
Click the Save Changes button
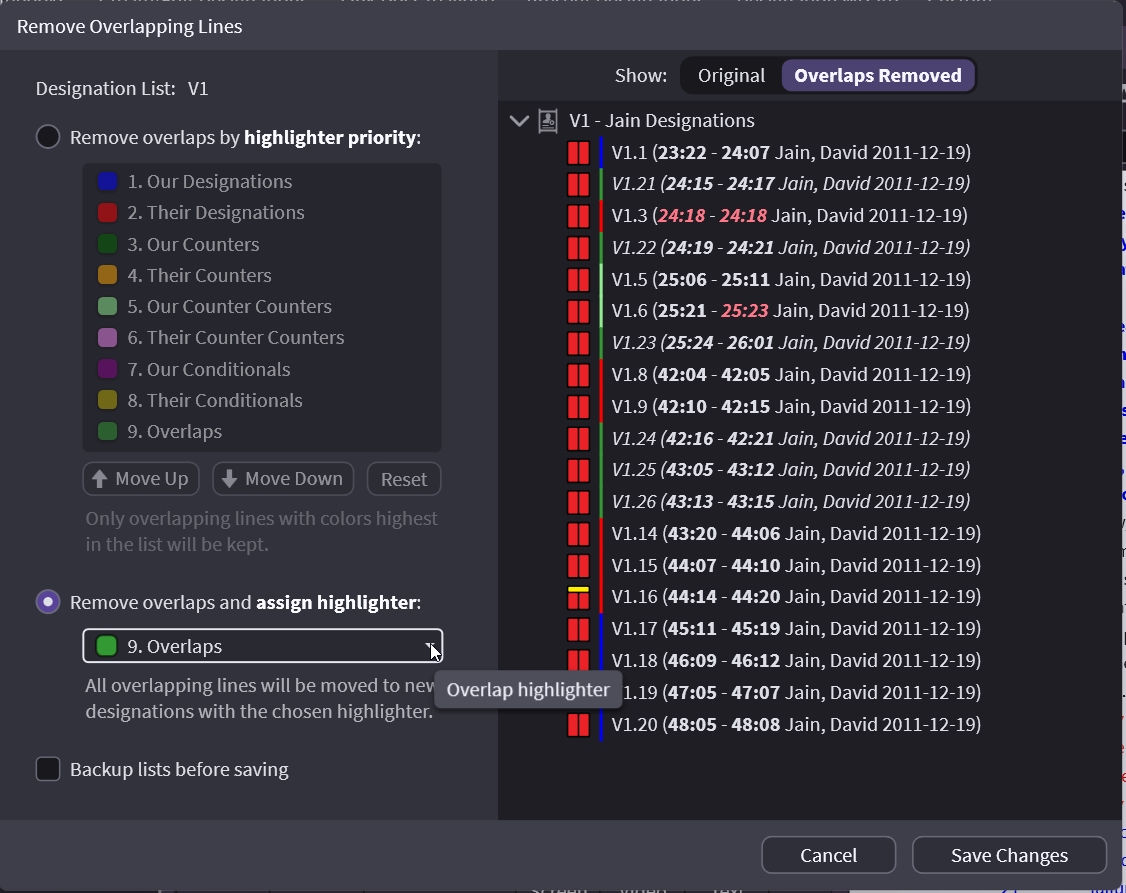(1009, 855)
